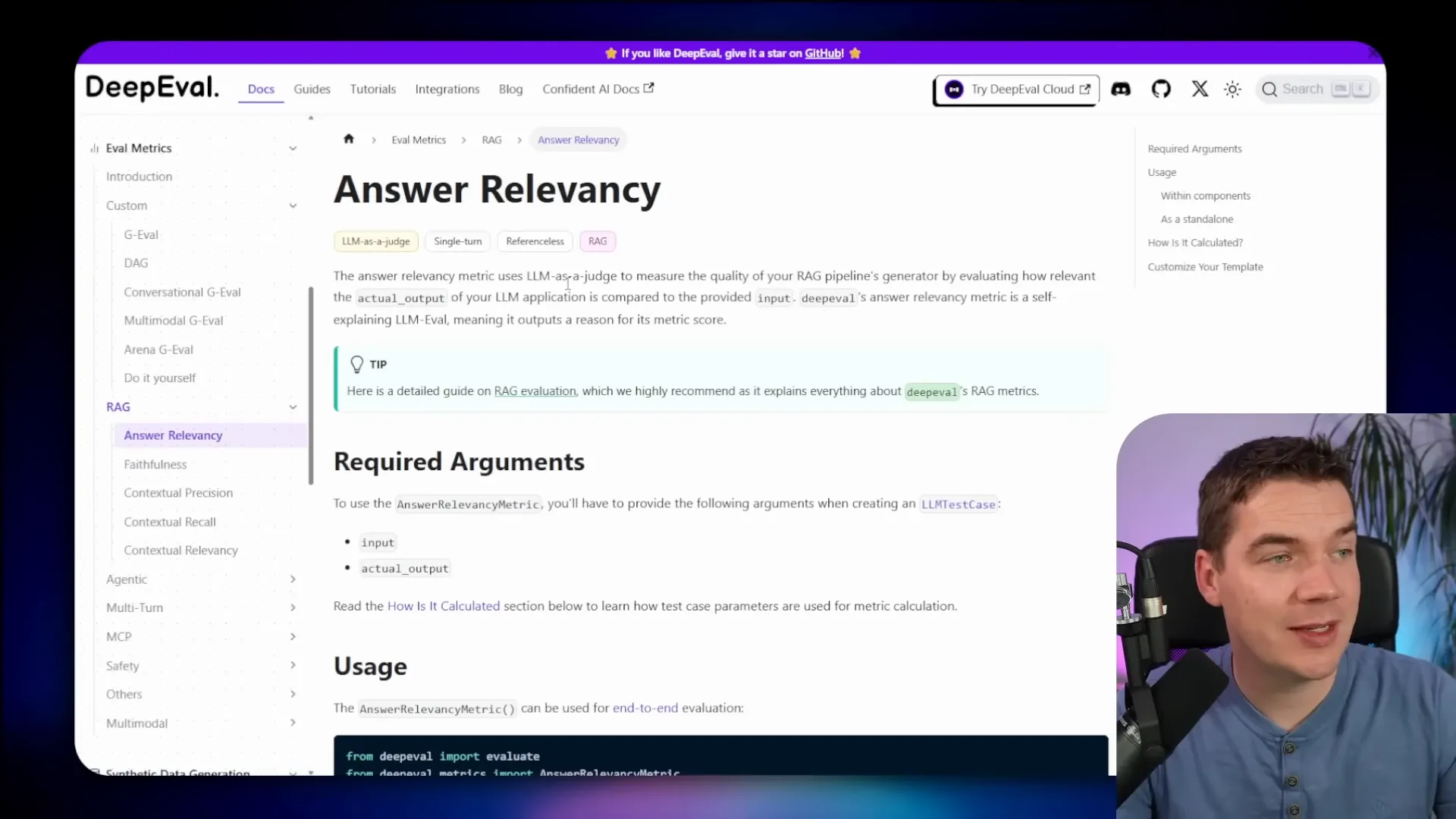
Task: Click RAG breadcrumb item
Action: (491, 140)
